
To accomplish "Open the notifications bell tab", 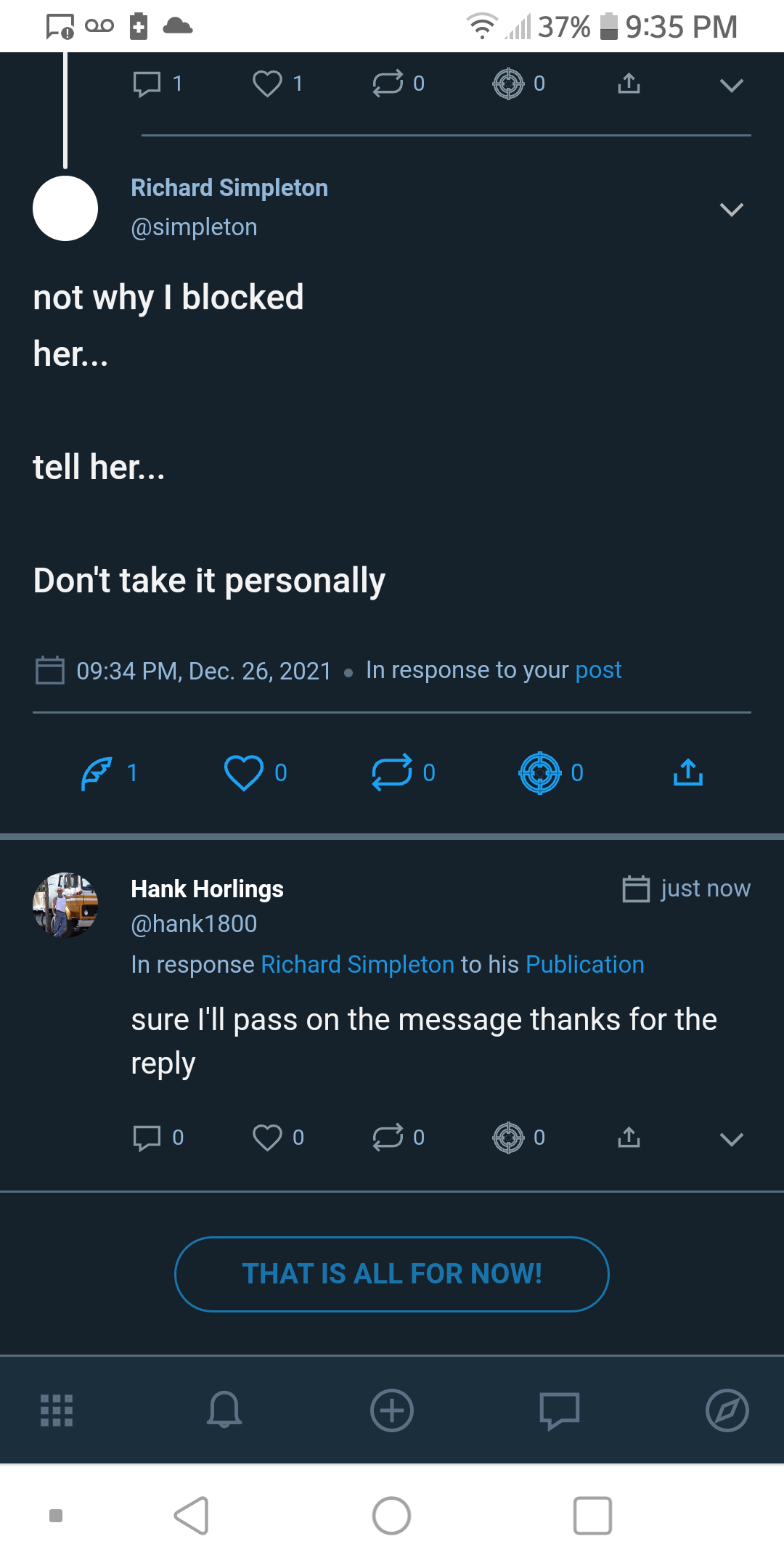I will [224, 1410].
